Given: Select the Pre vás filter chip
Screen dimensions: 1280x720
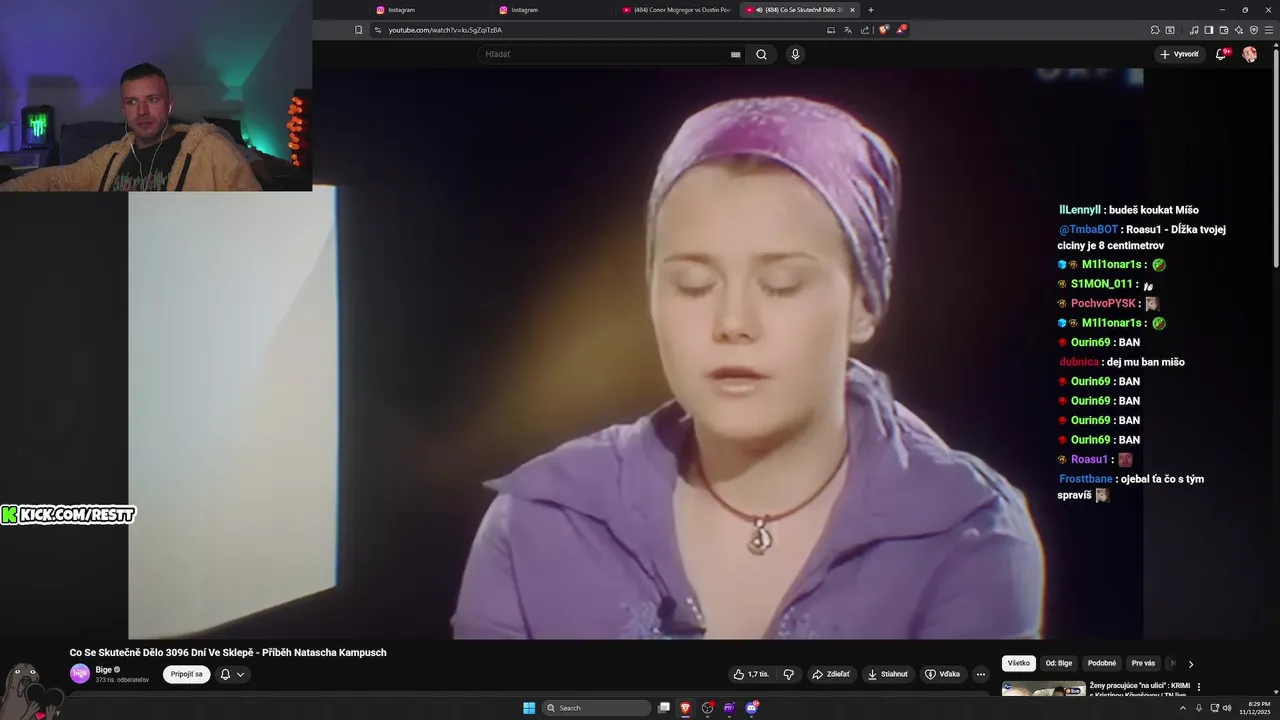Looking at the screenshot, I should (x=1143, y=663).
